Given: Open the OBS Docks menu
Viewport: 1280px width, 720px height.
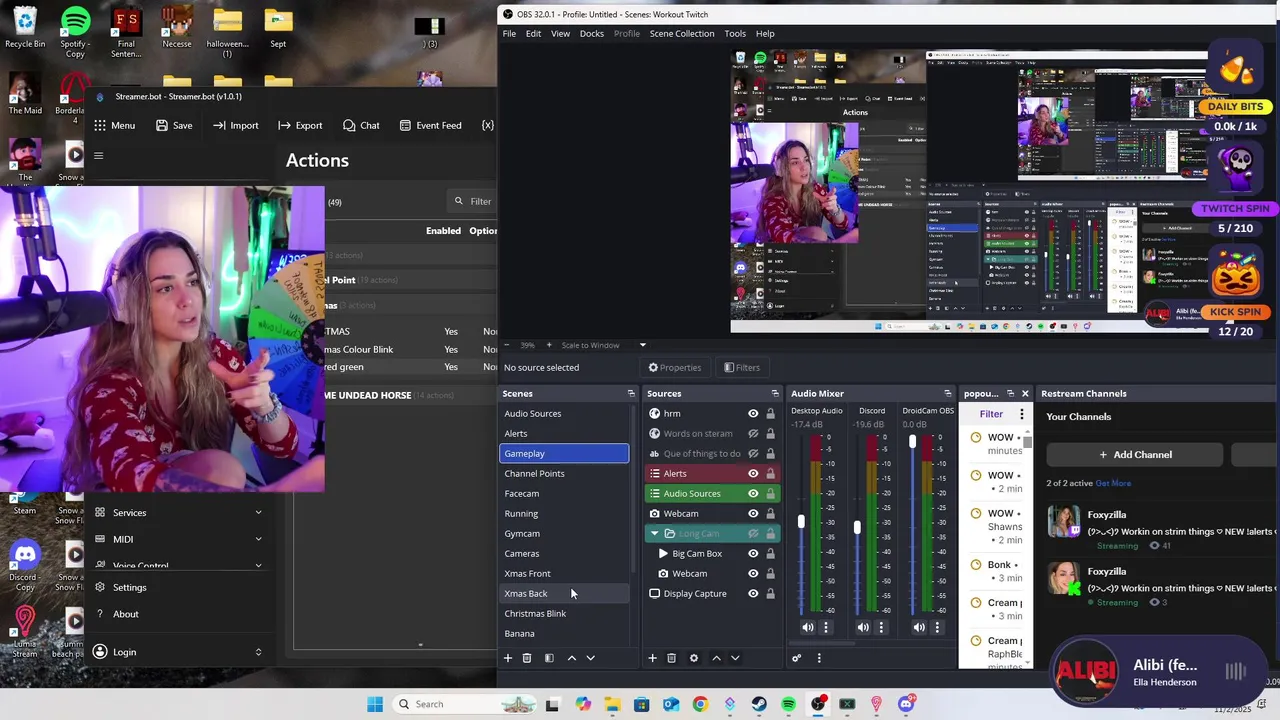Looking at the screenshot, I should pyautogui.click(x=591, y=33).
